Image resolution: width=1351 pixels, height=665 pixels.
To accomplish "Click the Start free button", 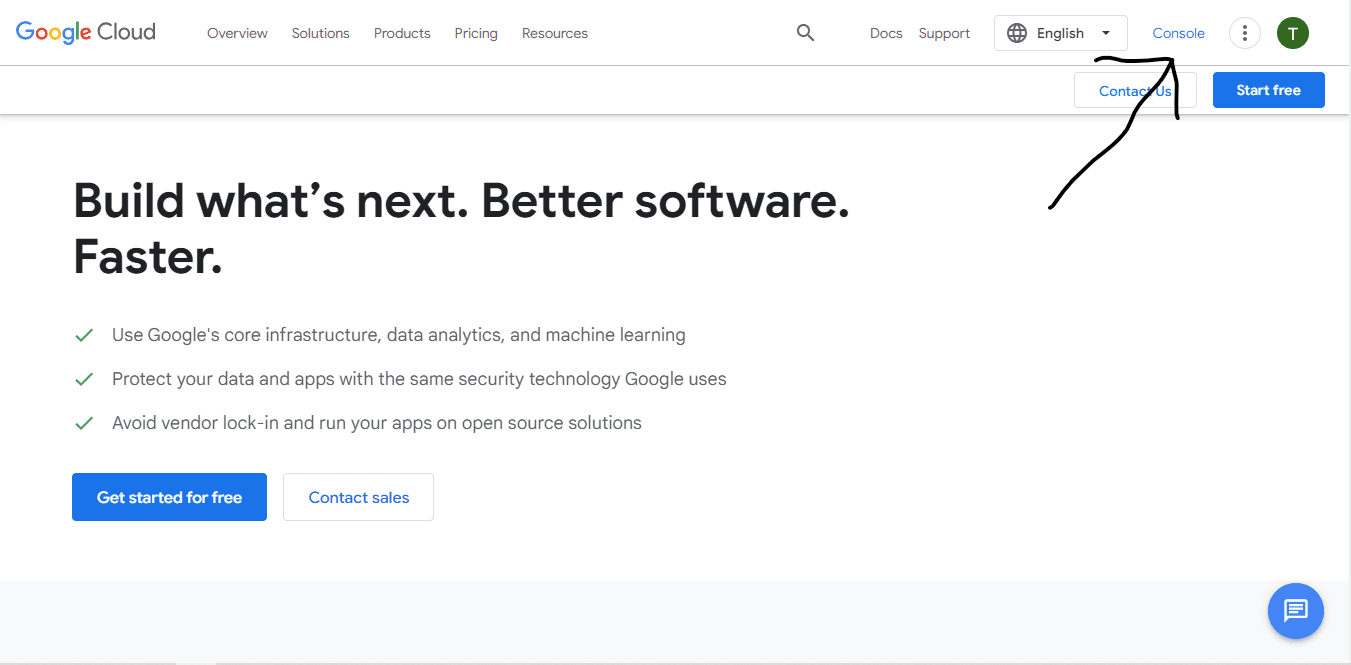I will (x=1268, y=90).
